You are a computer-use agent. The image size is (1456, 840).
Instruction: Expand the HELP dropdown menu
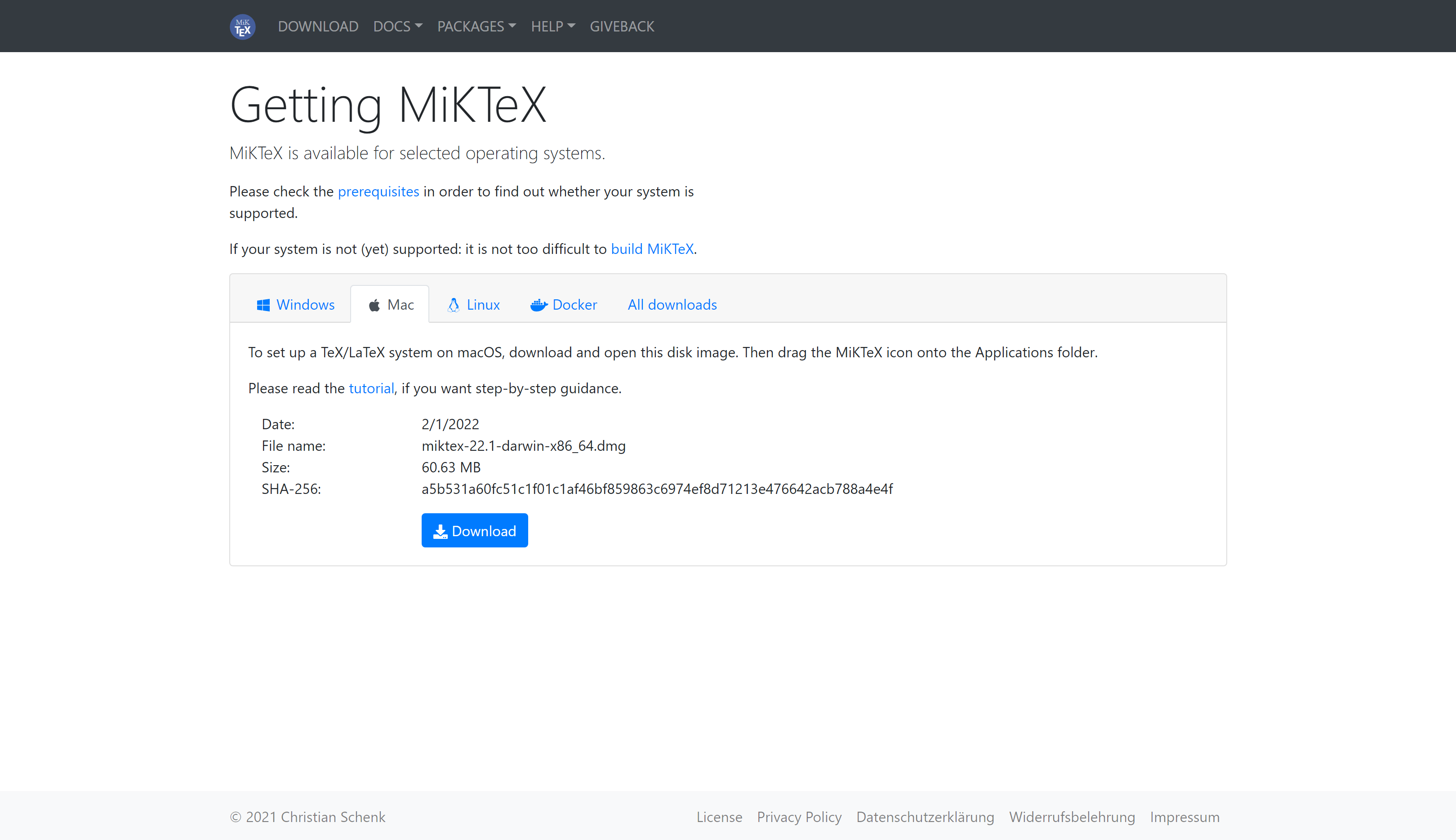tap(552, 27)
